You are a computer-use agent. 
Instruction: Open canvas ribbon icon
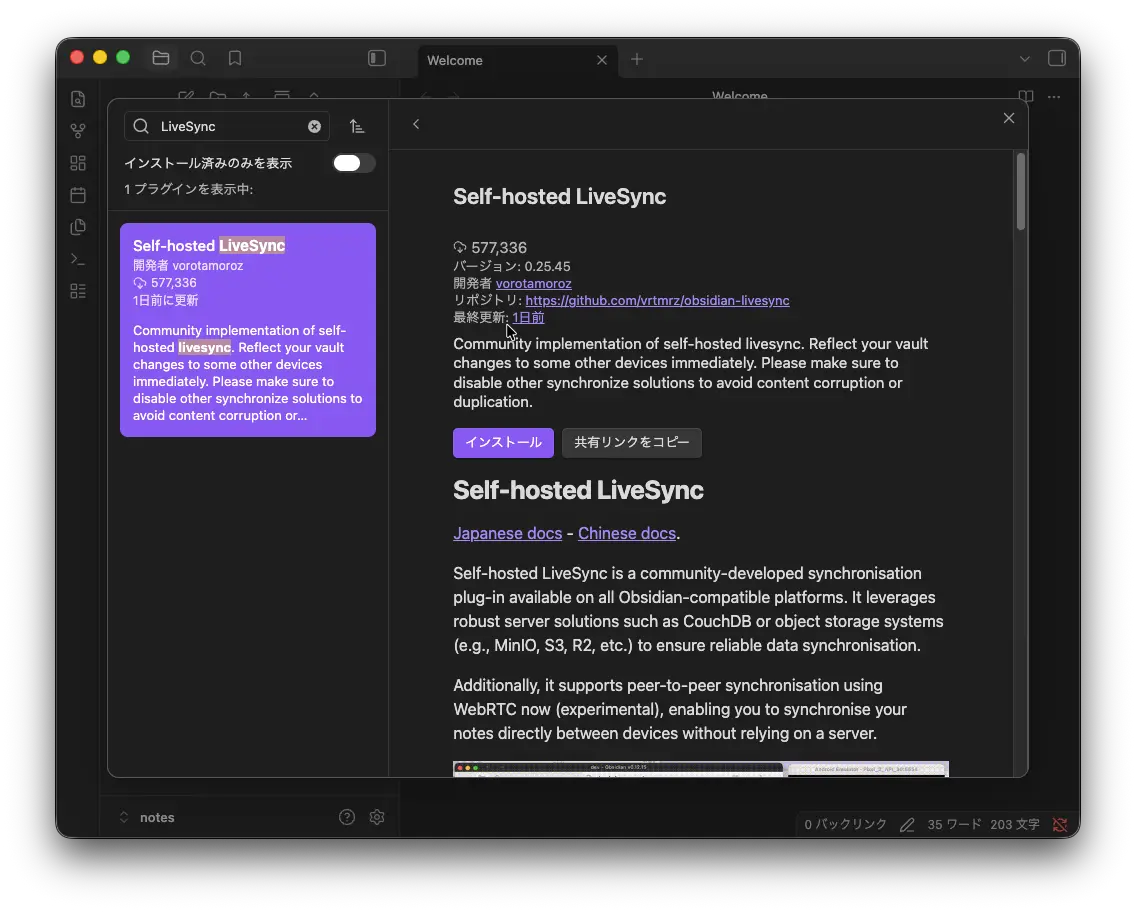pyautogui.click(x=78, y=163)
